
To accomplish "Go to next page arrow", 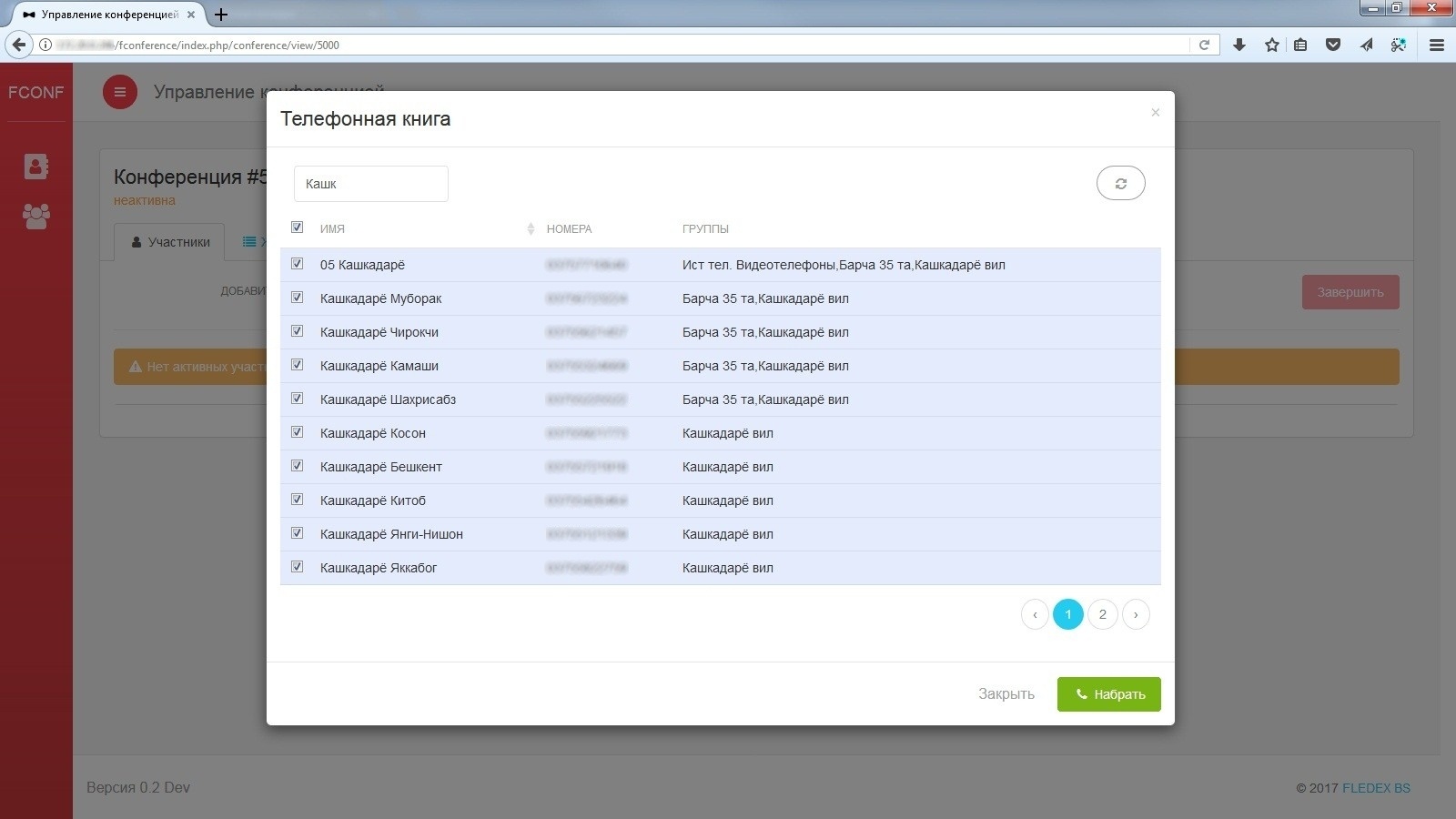I will (1136, 614).
